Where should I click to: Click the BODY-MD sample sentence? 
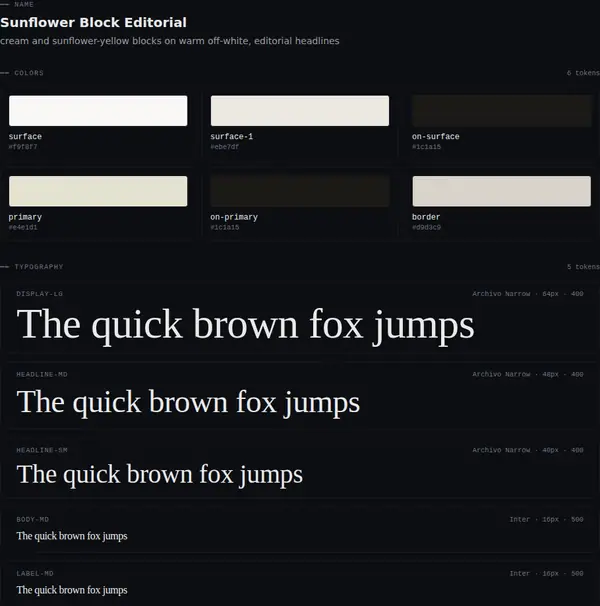click(72, 536)
